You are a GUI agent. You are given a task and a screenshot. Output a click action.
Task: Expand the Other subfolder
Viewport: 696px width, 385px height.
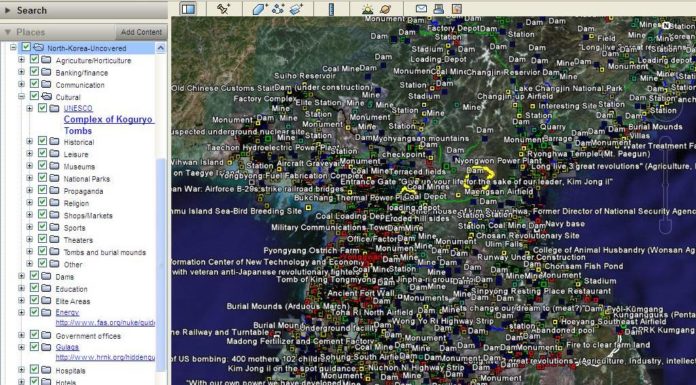point(29,264)
